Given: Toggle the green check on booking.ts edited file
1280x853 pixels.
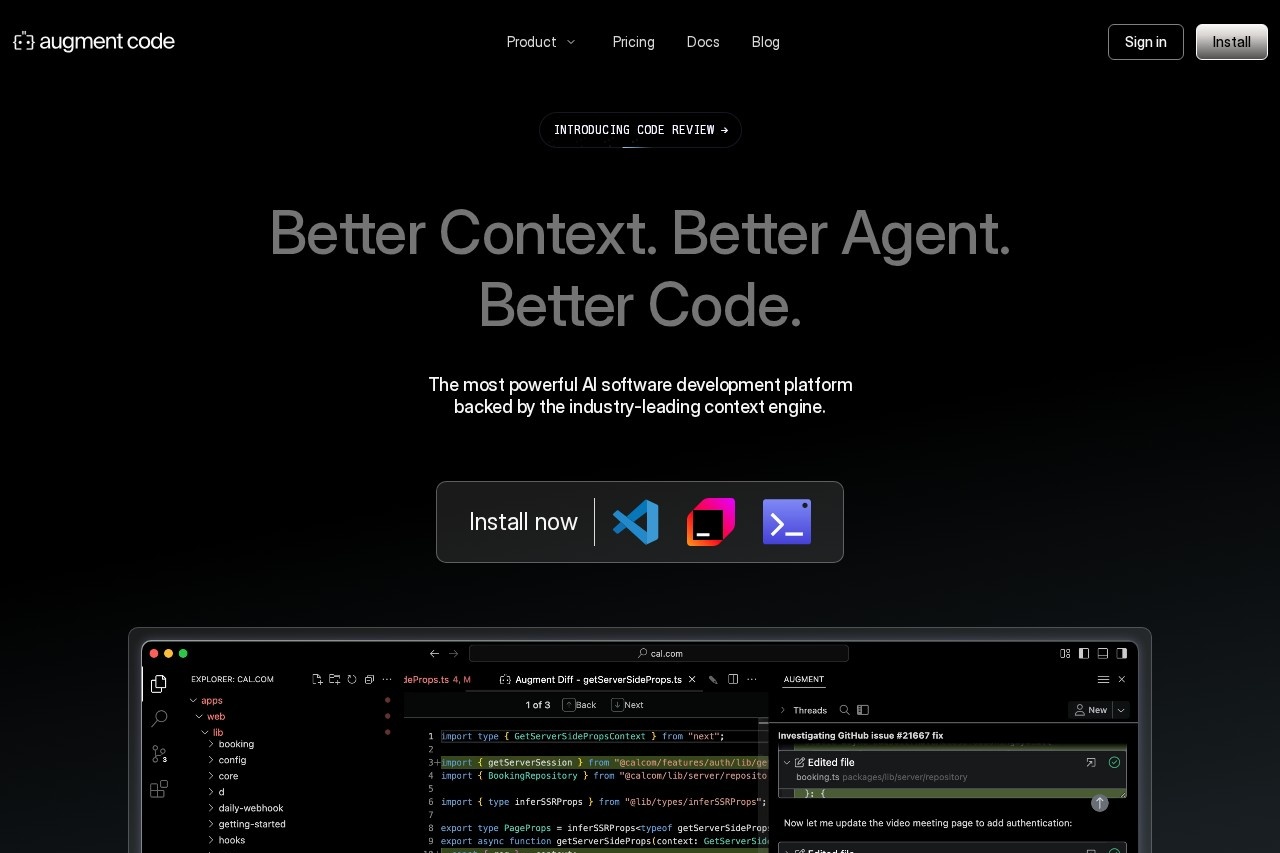Looking at the screenshot, I should pyautogui.click(x=1114, y=762).
